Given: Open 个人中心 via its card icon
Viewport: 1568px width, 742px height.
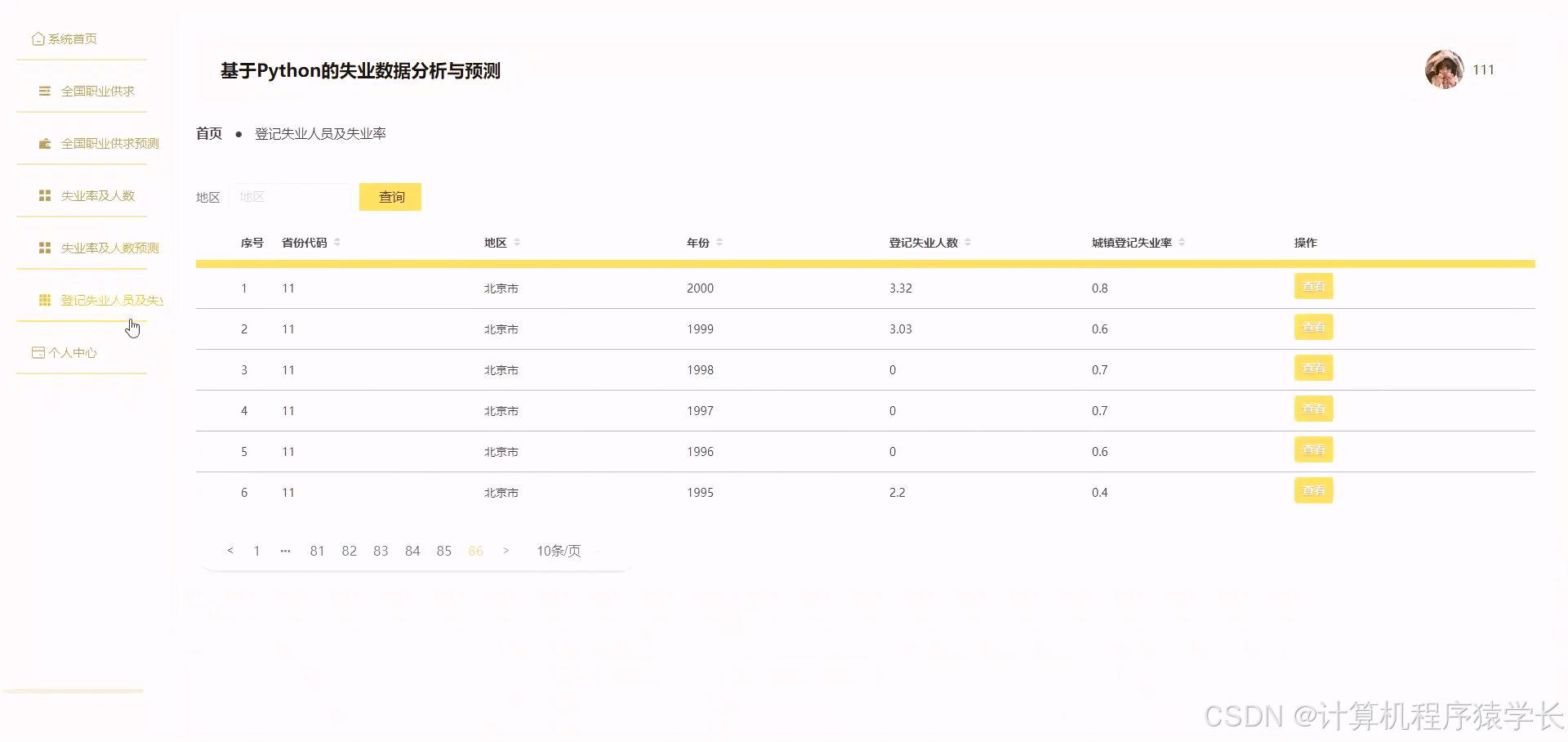Looking at the screenshot, I should (38, 352).
